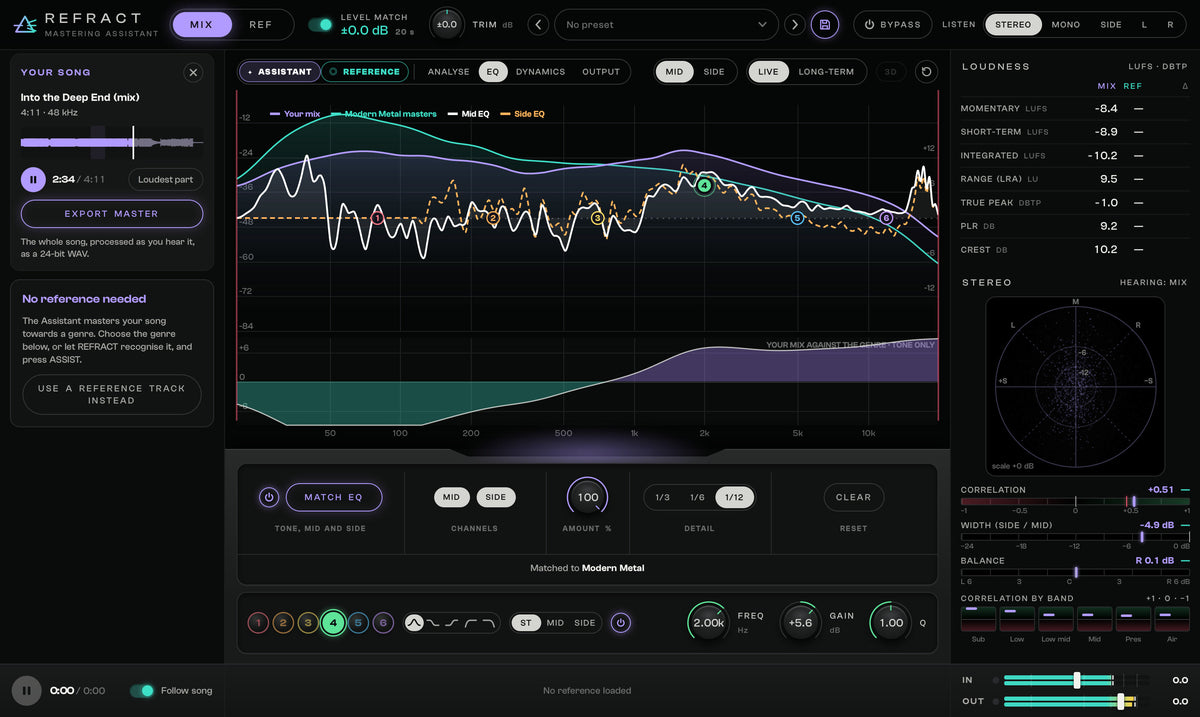Select Long-Term spectrum mode
The width and height of the screenshot is (1200, 717).
826,72
